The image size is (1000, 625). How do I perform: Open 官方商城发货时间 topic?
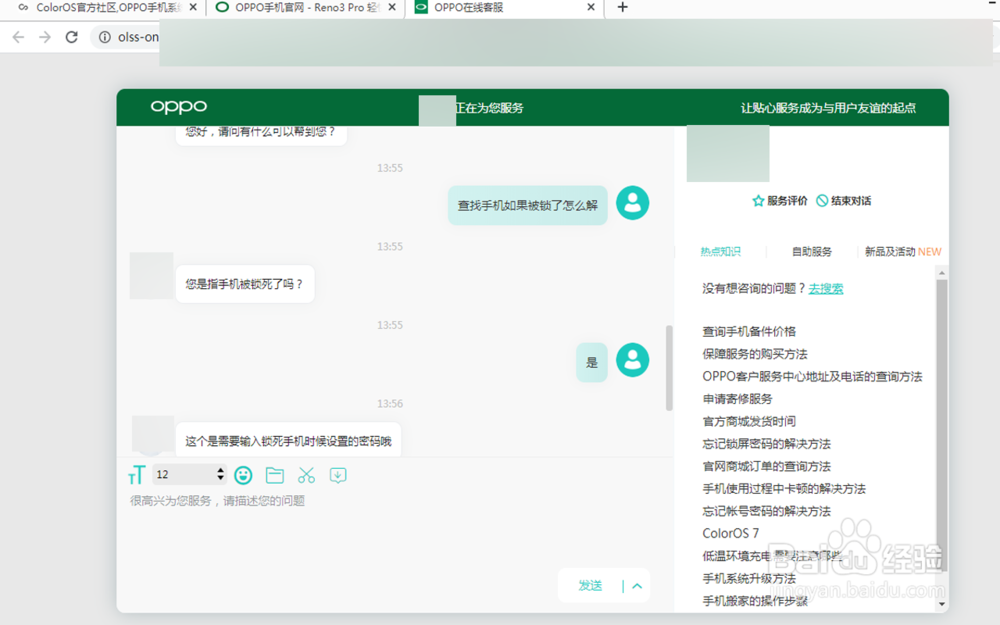(x=749, y=421)
